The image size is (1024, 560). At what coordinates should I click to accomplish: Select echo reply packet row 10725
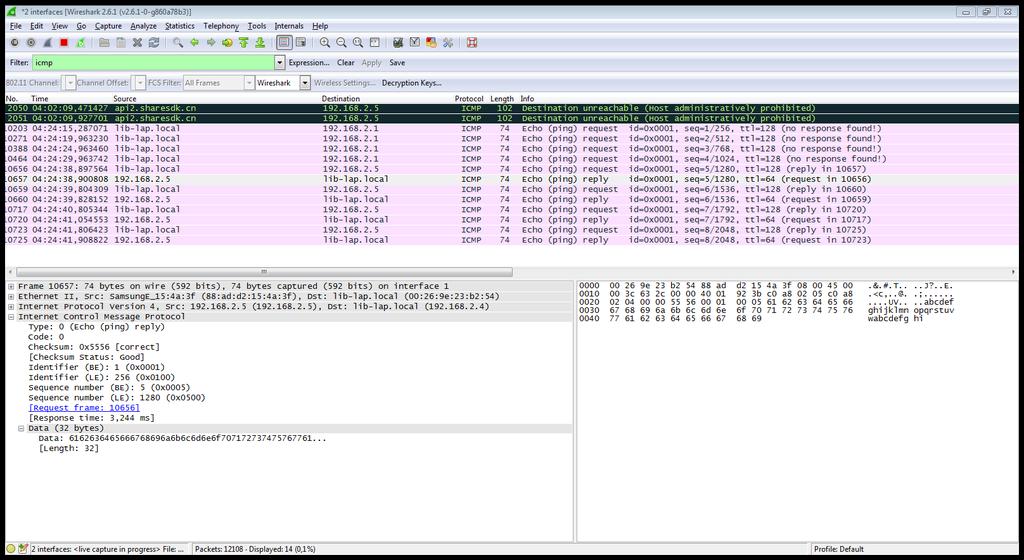(511, 240)
